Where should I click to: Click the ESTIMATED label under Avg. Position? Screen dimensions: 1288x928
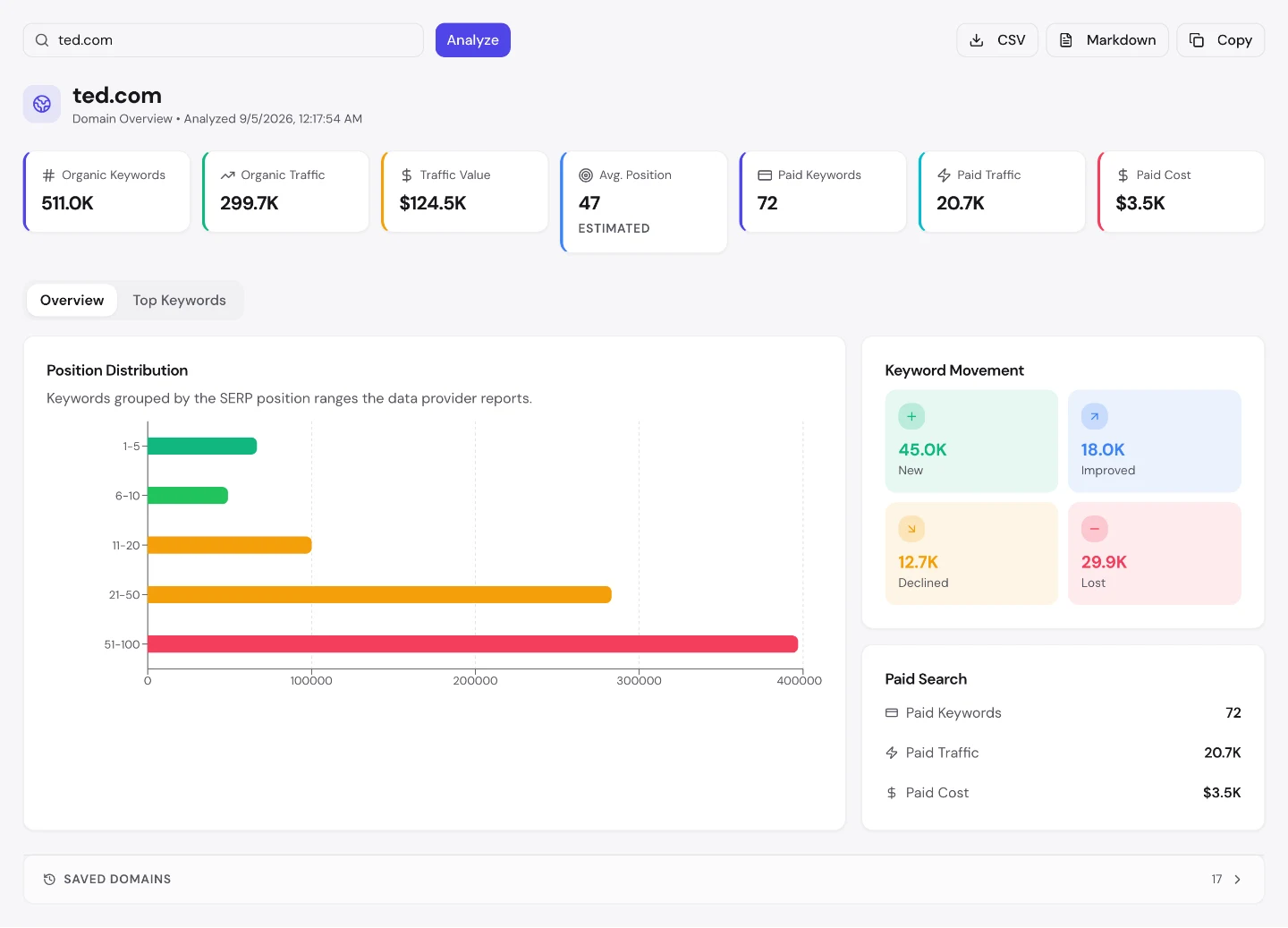pos(614,228)
